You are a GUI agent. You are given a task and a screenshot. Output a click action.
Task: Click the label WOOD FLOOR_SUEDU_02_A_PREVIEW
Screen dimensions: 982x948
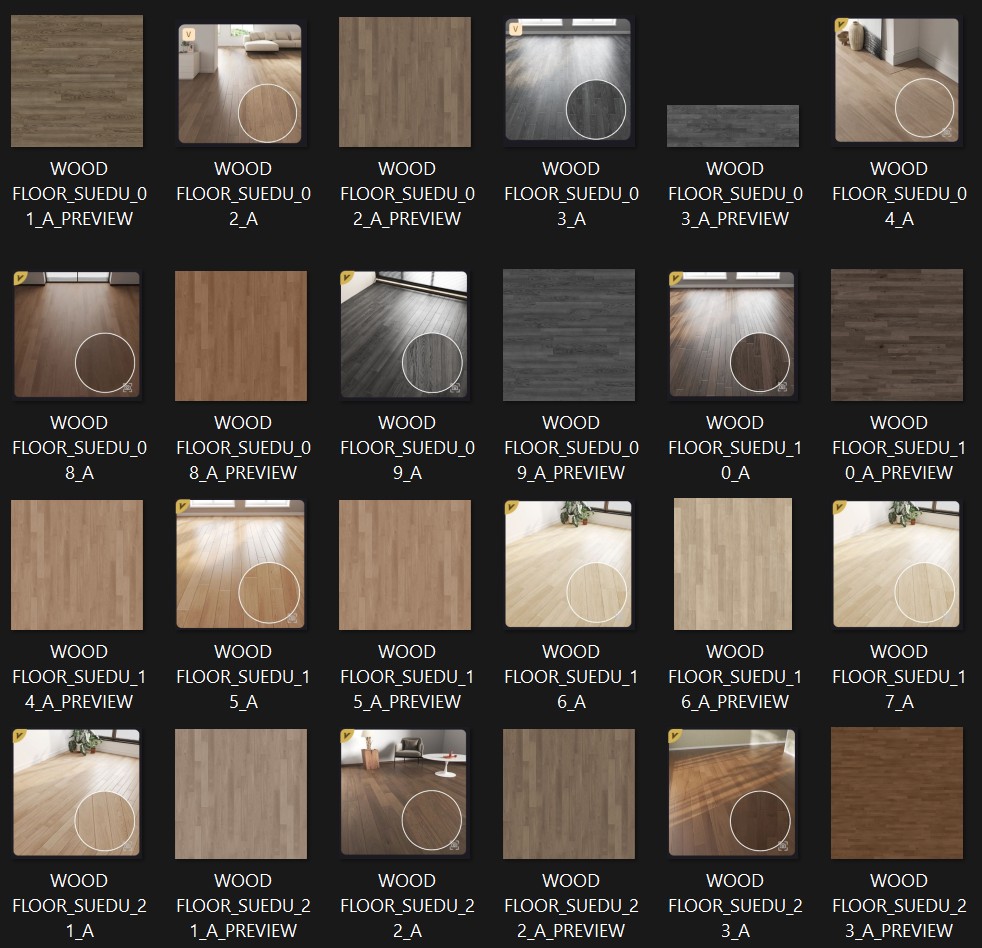[407, 193]
